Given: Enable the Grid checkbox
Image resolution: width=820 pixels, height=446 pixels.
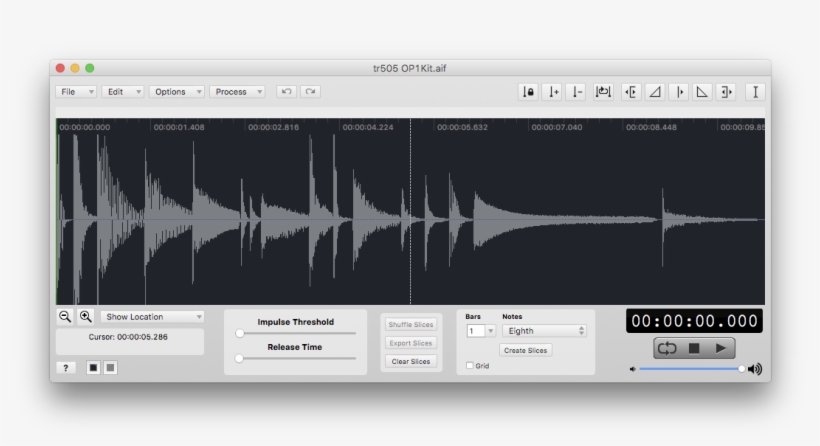Looking at the screenshot, I should coord(471,366).
